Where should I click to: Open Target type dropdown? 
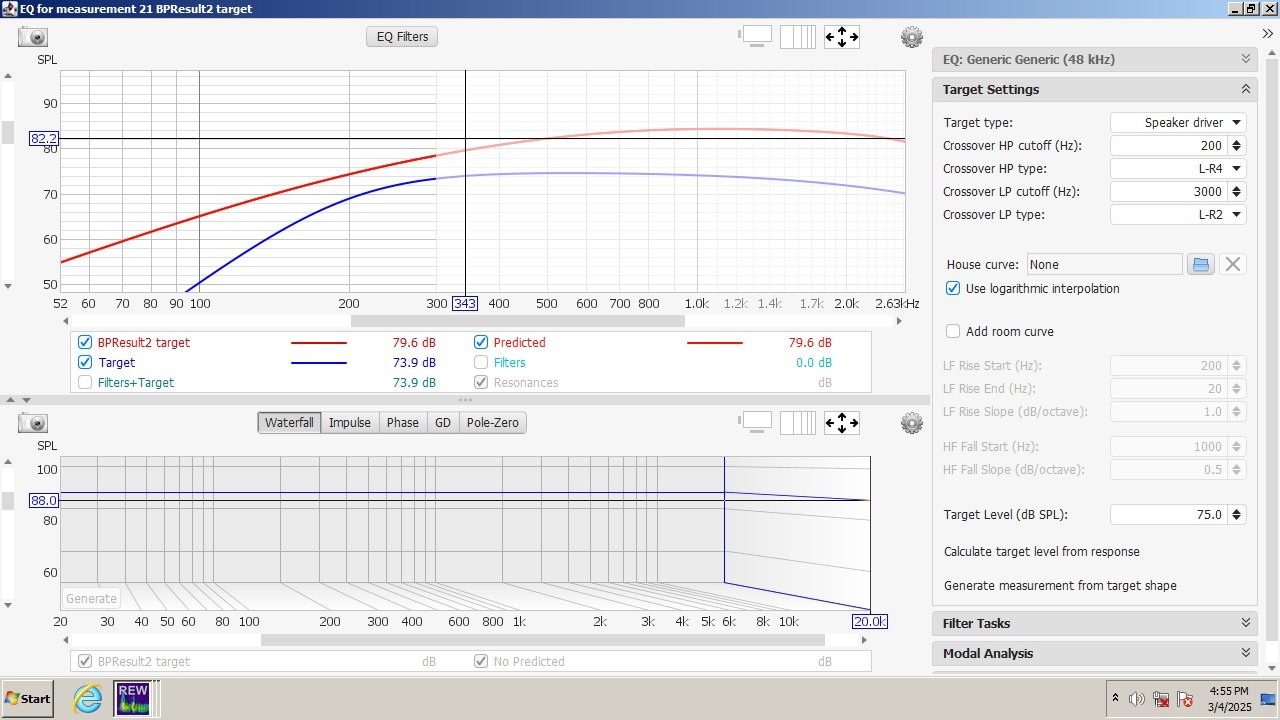click(x=1178, y=122)
